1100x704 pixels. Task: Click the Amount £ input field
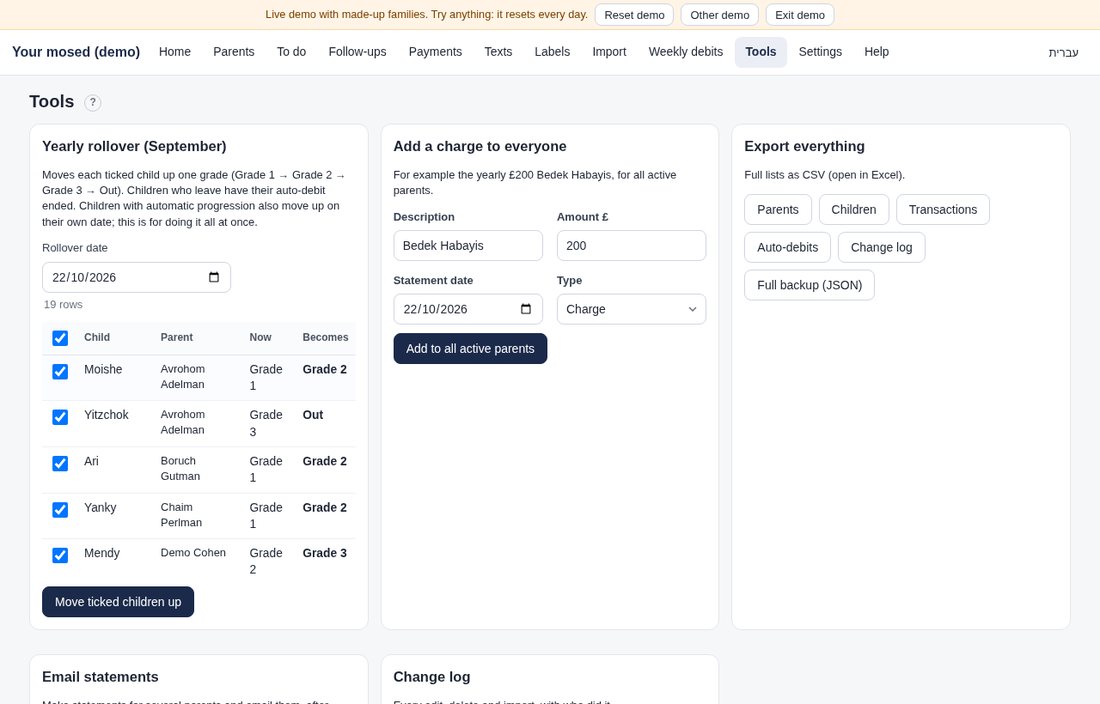[631, 245]
